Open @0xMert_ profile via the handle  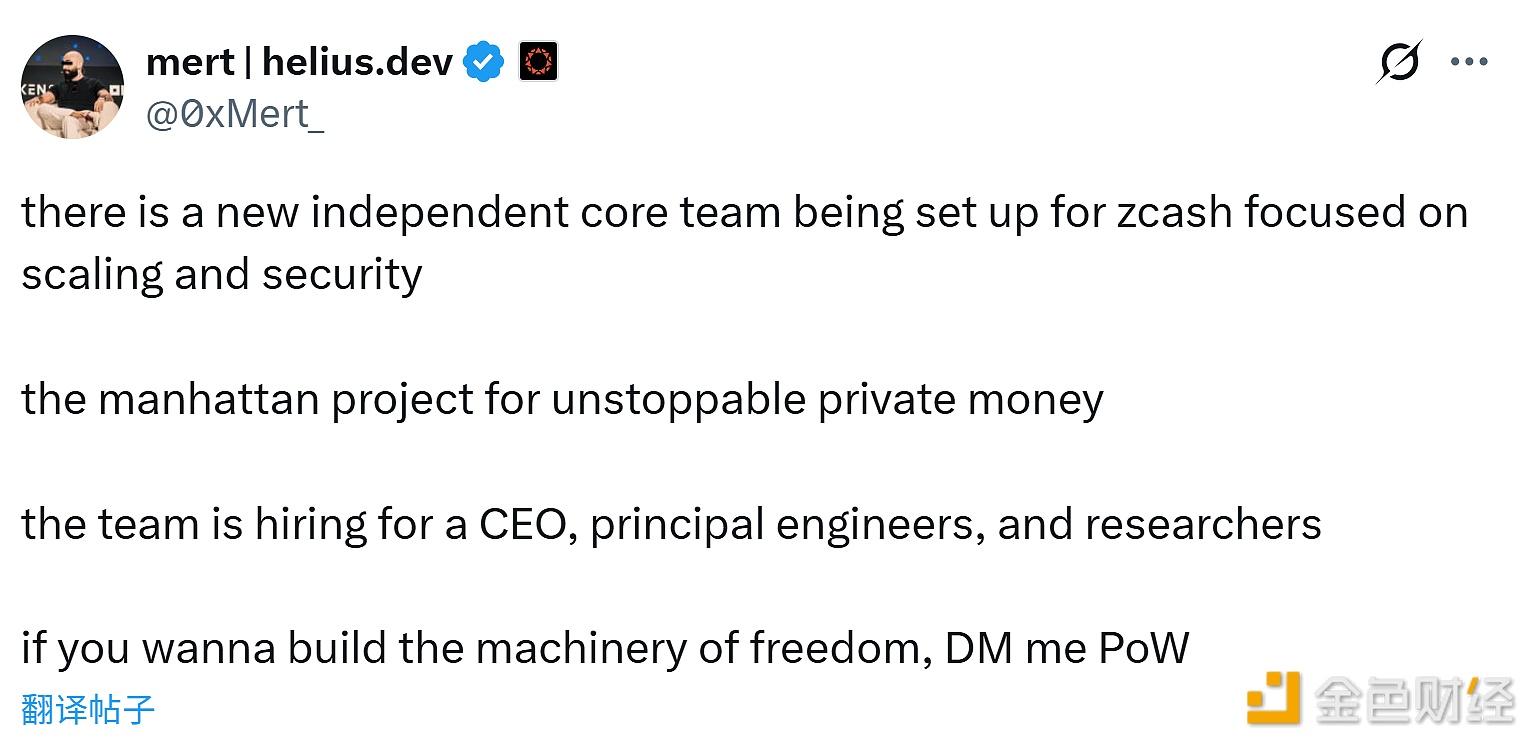pos(235,112)
